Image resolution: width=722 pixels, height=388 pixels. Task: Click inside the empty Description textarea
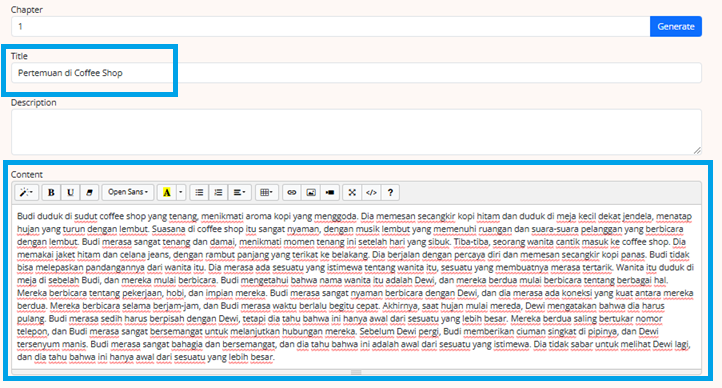point(356,132)
